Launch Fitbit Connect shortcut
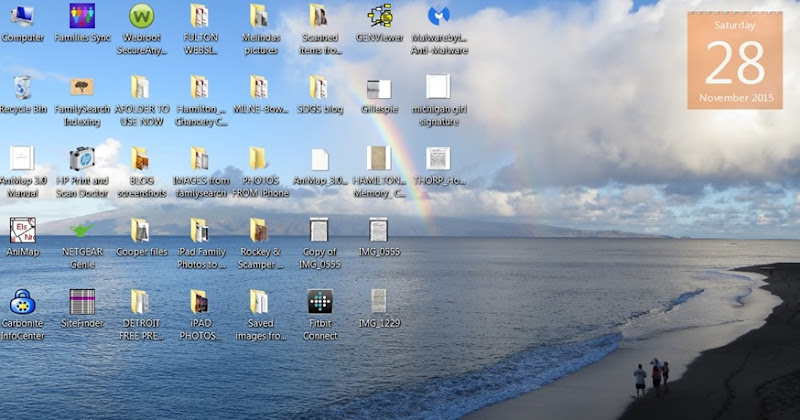Viewport: 800px width, 420px height. 320,315
